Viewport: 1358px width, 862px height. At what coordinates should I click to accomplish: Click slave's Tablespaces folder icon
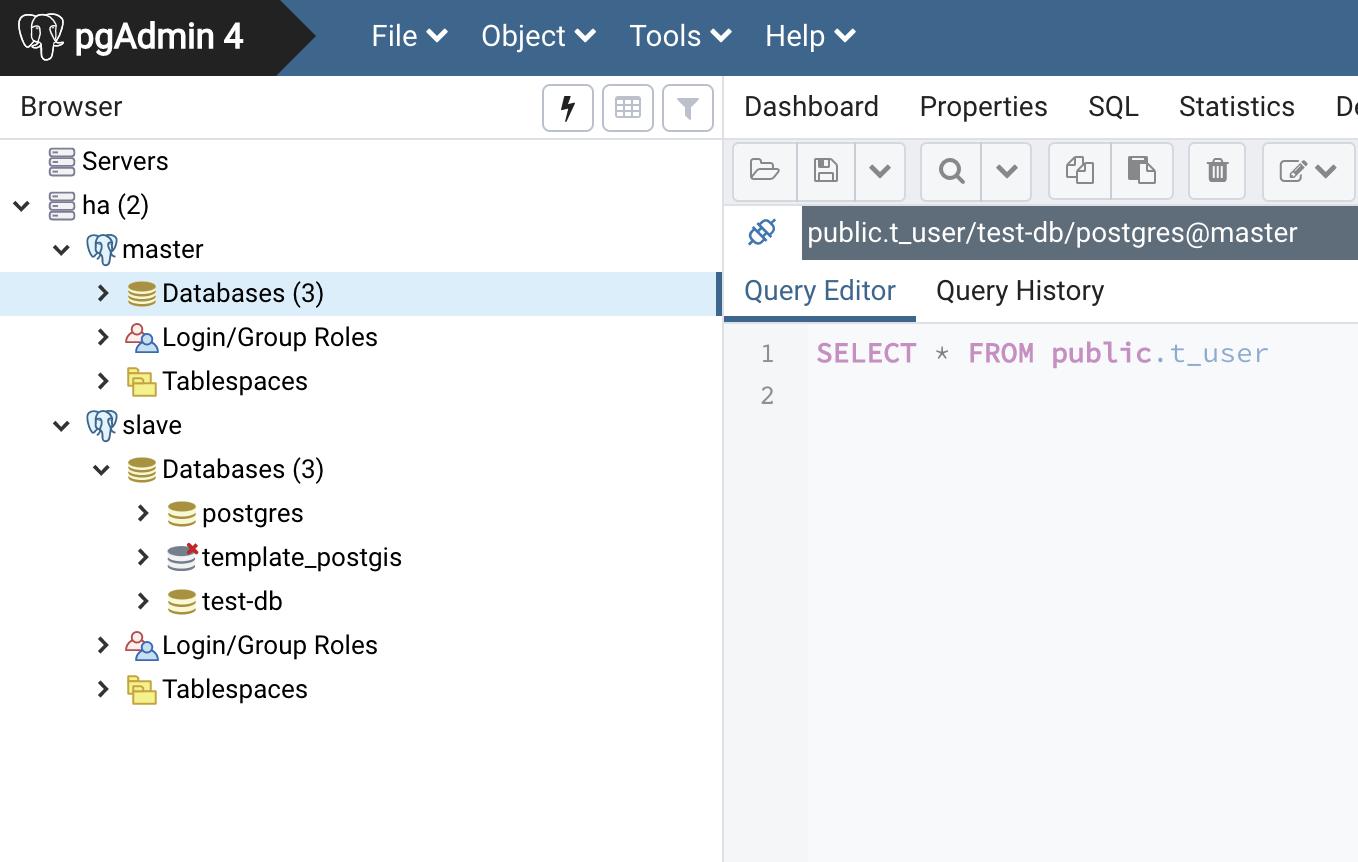[142, 689]
